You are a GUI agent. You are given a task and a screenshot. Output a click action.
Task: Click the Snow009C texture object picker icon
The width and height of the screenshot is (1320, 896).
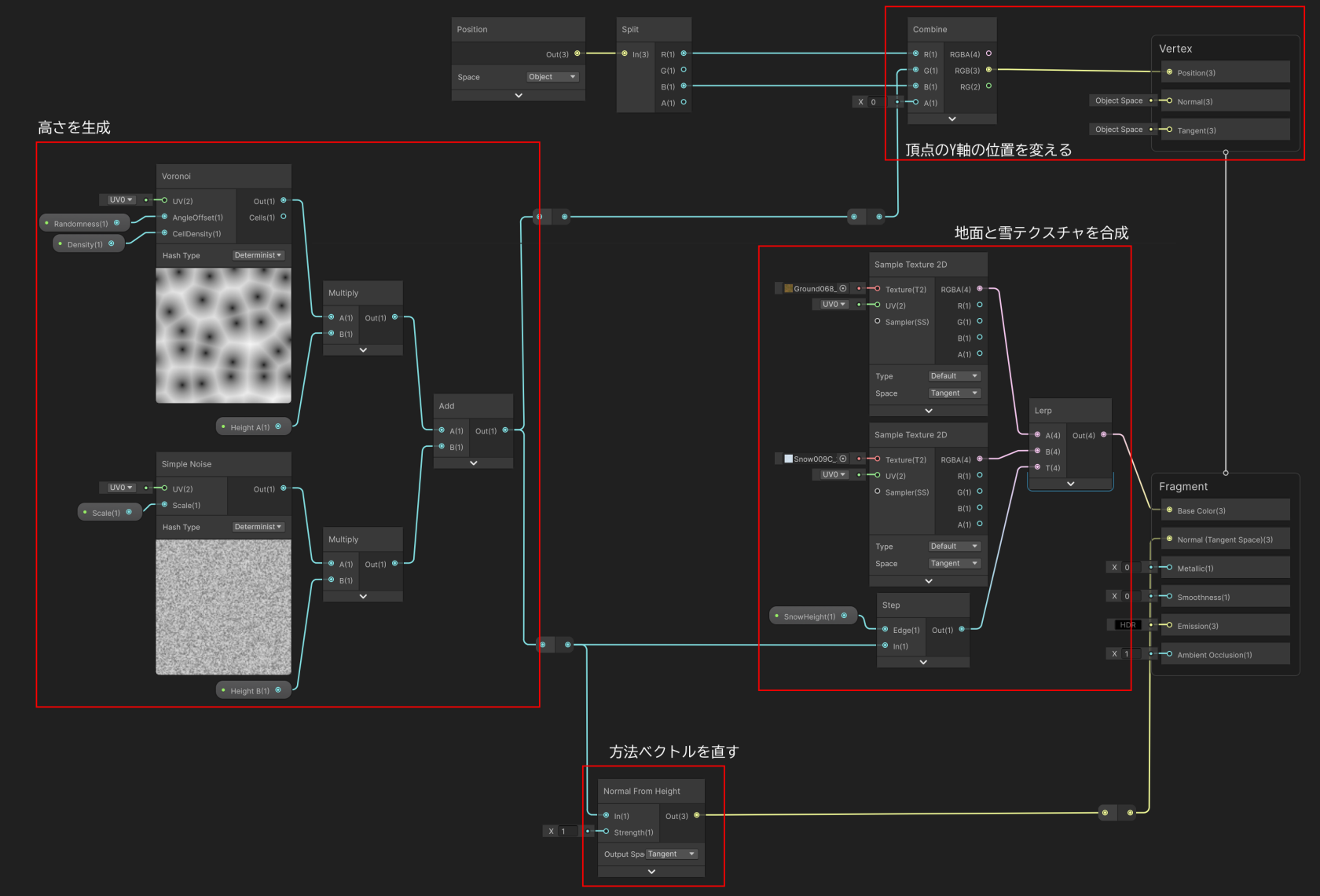click(x=843, y=459)
